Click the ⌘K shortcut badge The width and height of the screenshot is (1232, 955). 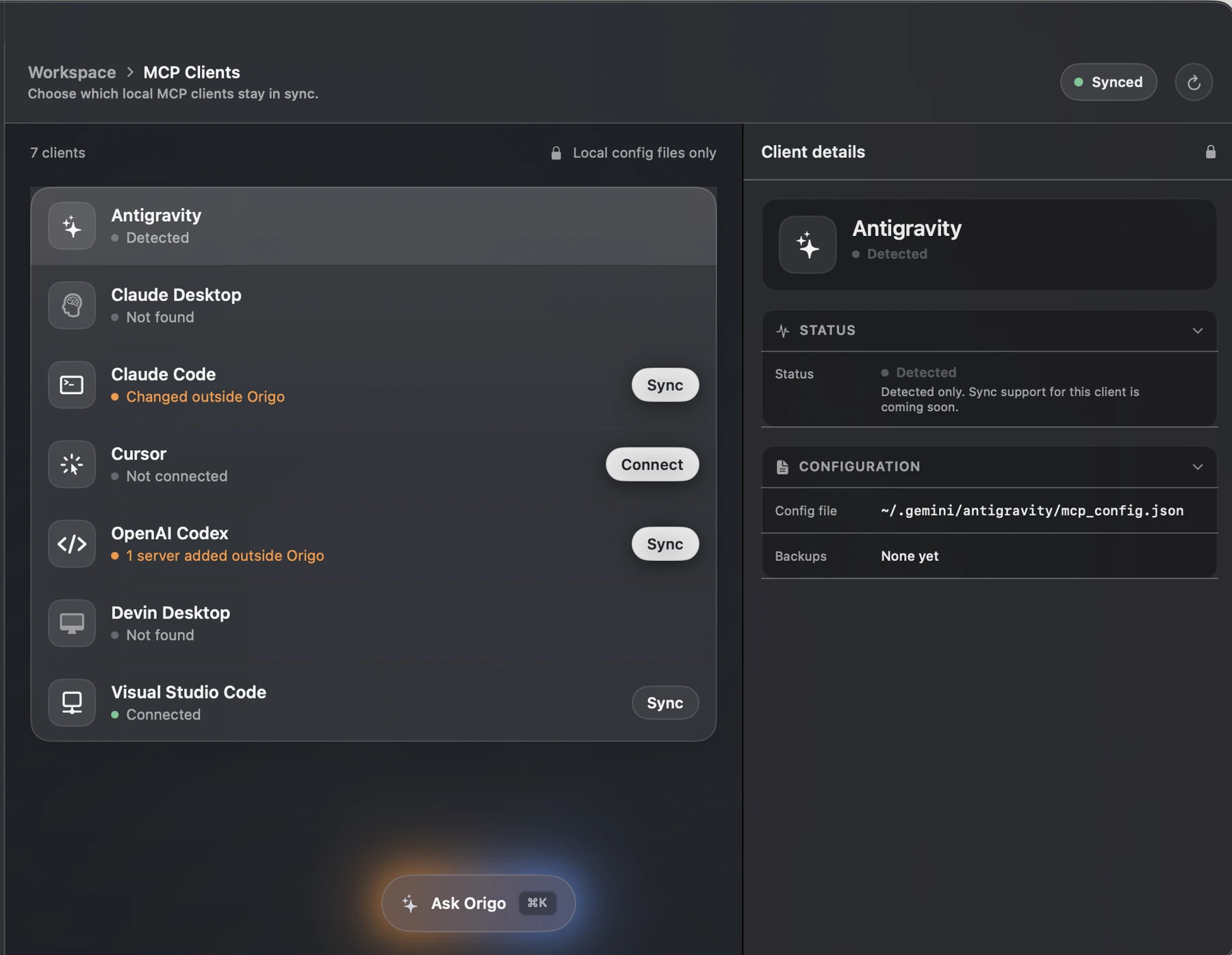(x=537, y=903)
